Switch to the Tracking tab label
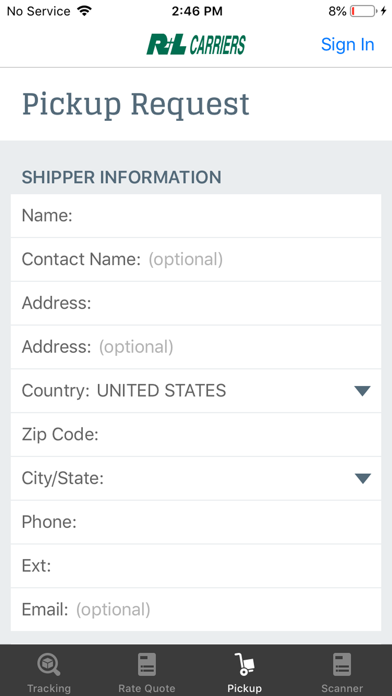Viewport: 392px width, 696px height. click(x=49, y=688)
